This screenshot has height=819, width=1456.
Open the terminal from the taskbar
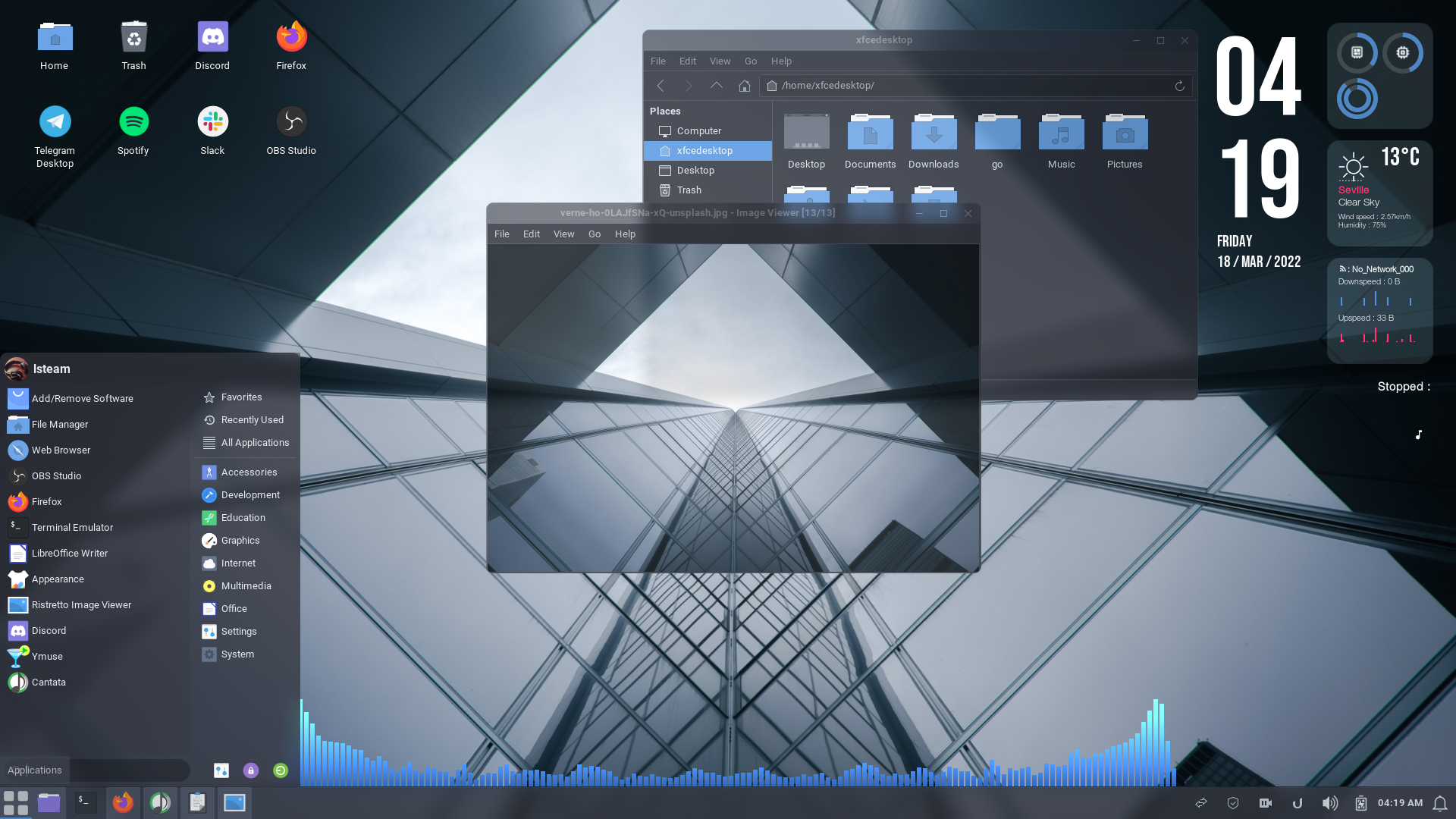coord(85,802)
